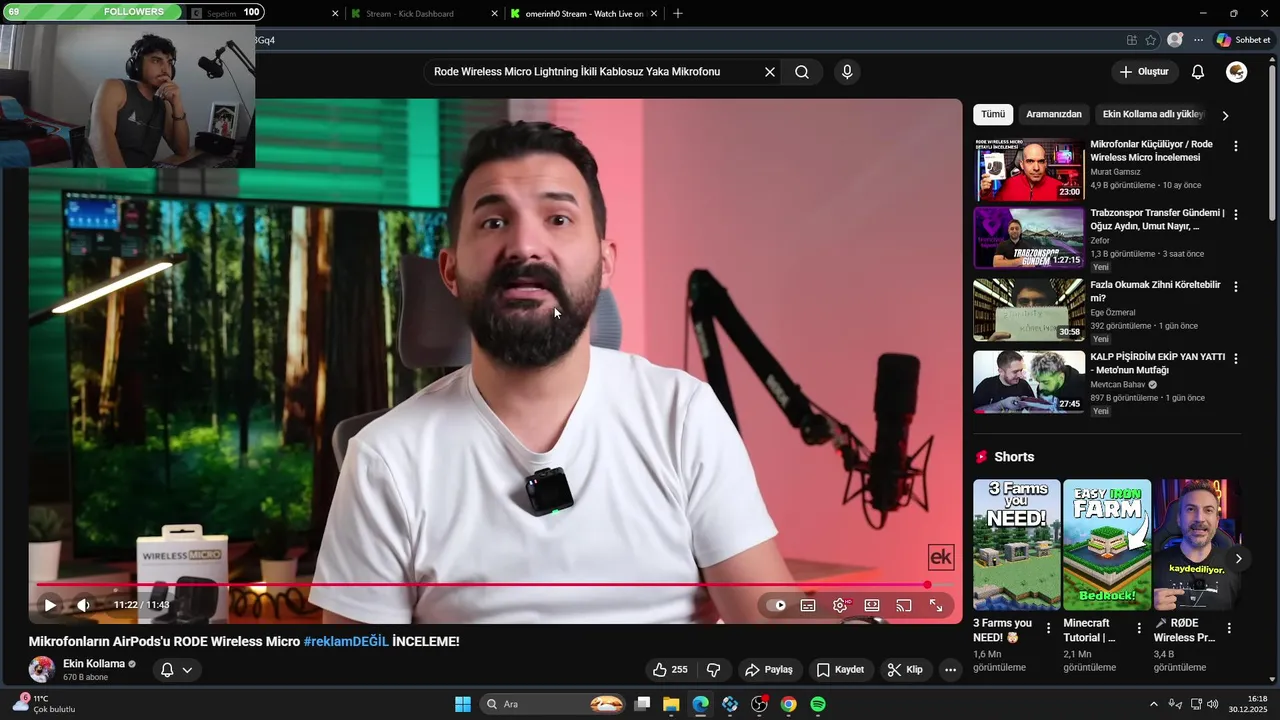
Task: Click Paylaş share button
Action: [x=769, y=670]
